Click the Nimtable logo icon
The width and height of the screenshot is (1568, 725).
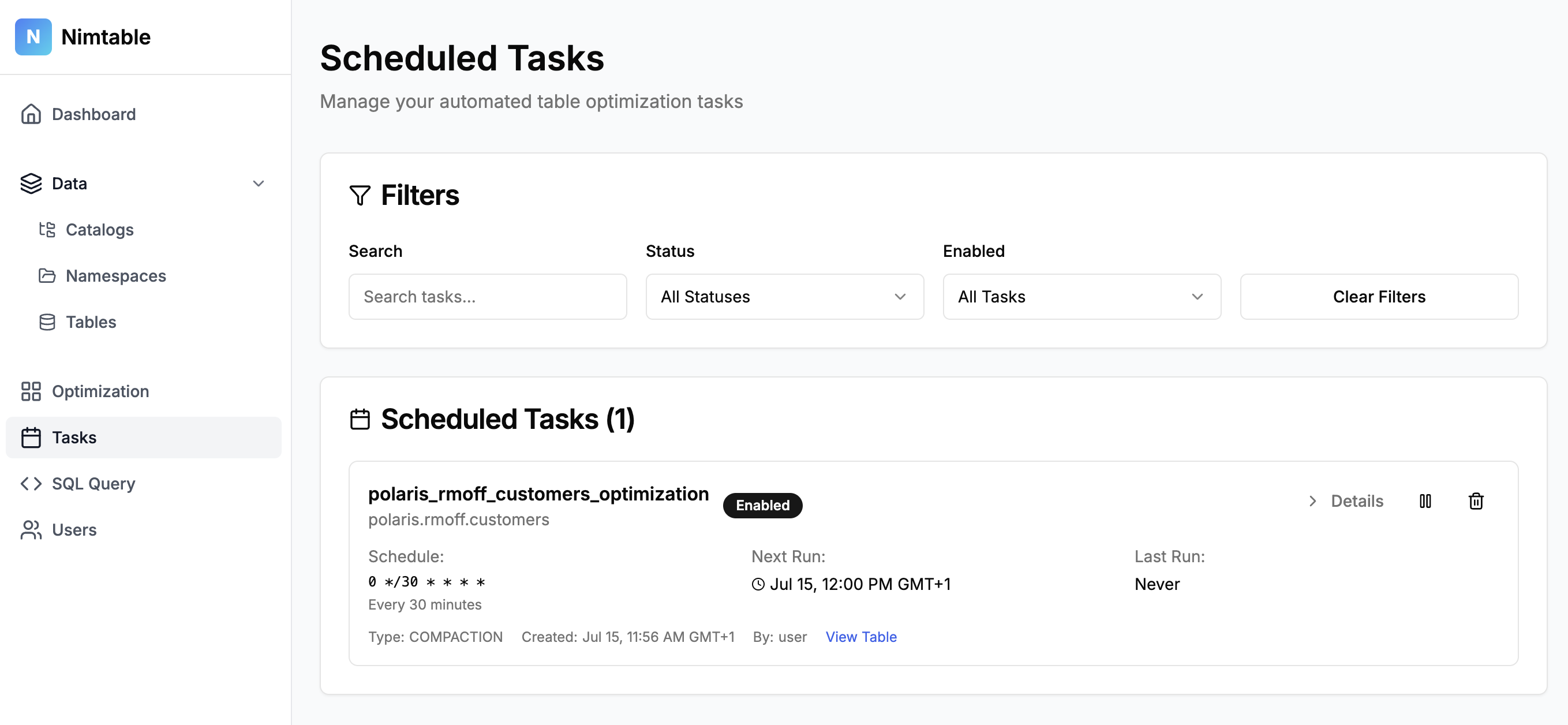[x=33, y=36]
